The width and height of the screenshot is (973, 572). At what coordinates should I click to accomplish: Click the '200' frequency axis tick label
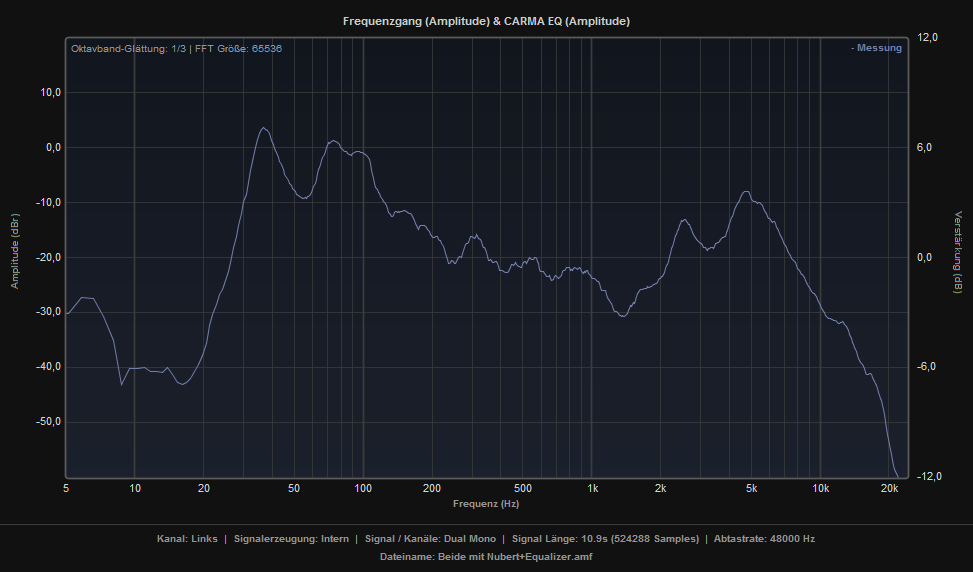[x=432, y=489]
